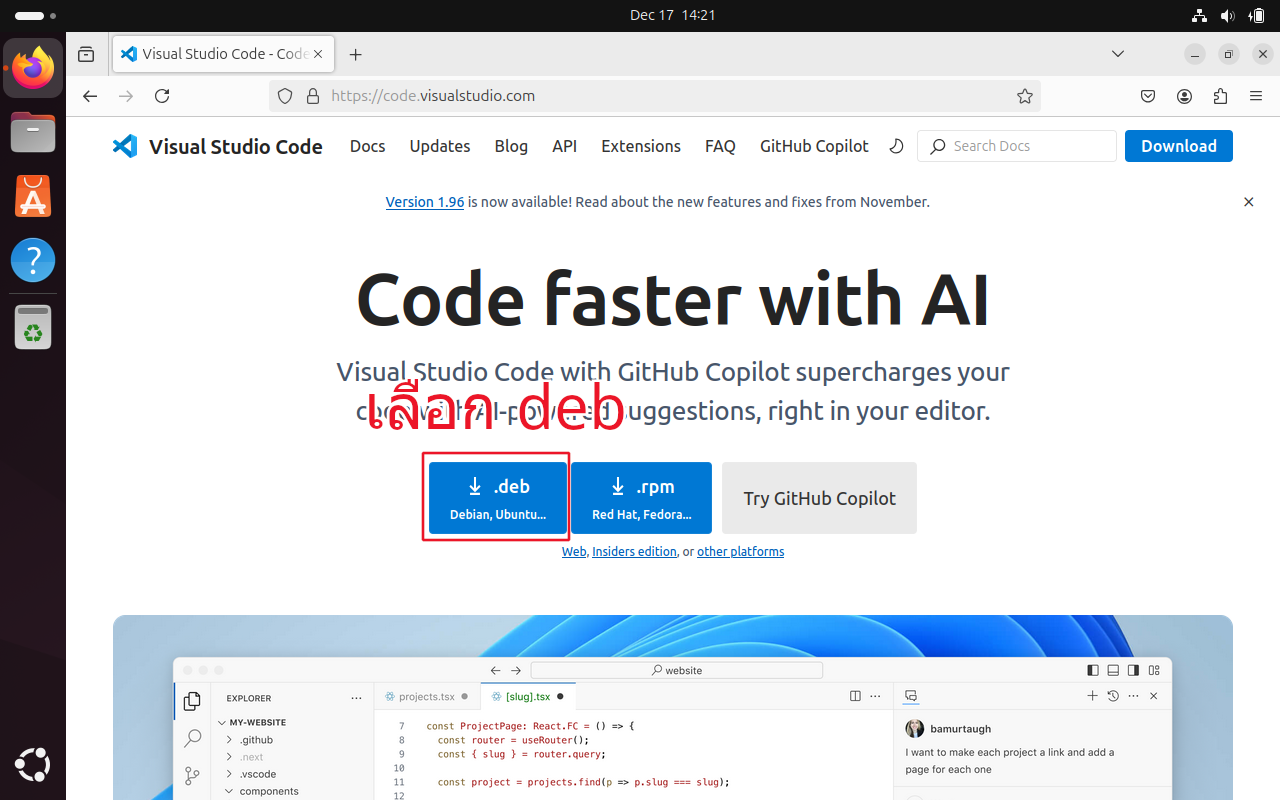Dismiss the Version 1.96 banner
Image resolution: width=1280 pixels, height=800 pixels.
(x=1248, y=202)
